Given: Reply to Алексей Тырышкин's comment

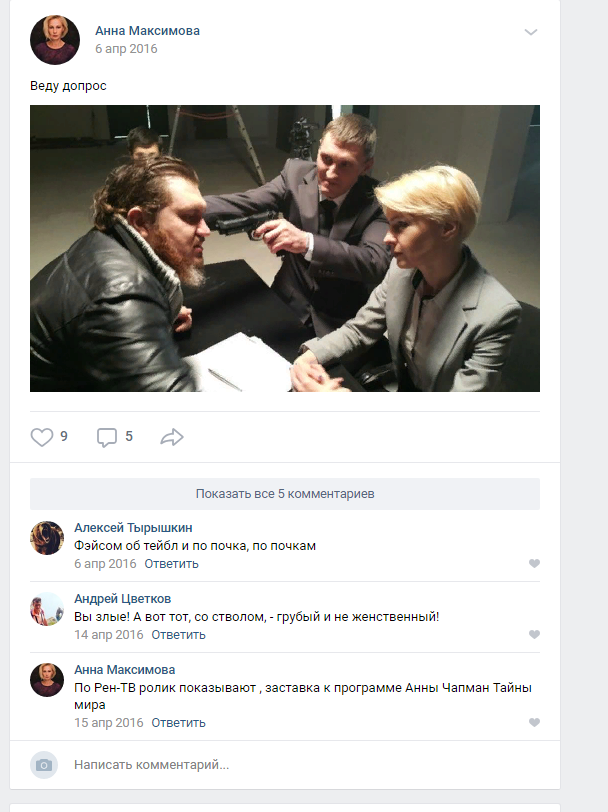Looking at the screenshot, I should [x=171, y=563].
